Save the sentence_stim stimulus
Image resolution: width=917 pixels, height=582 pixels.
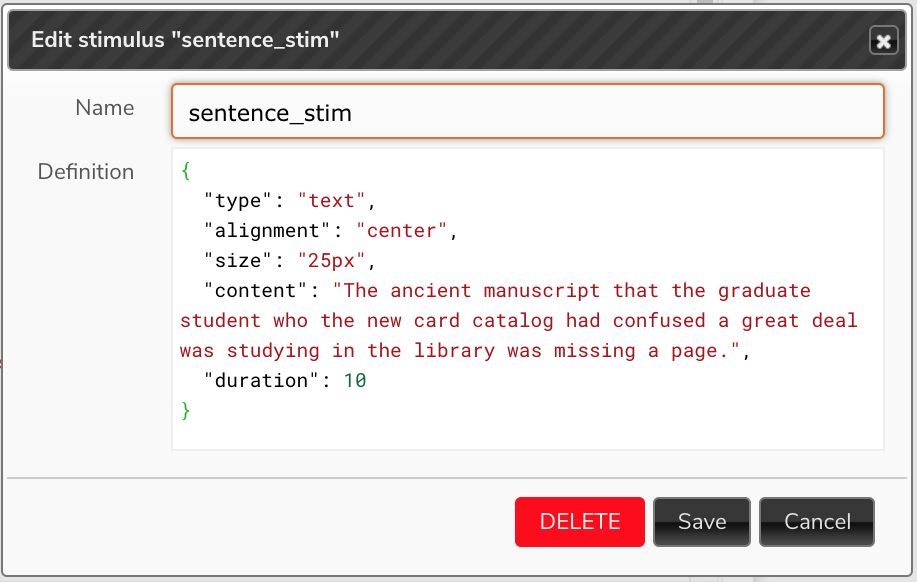point(702,522)
